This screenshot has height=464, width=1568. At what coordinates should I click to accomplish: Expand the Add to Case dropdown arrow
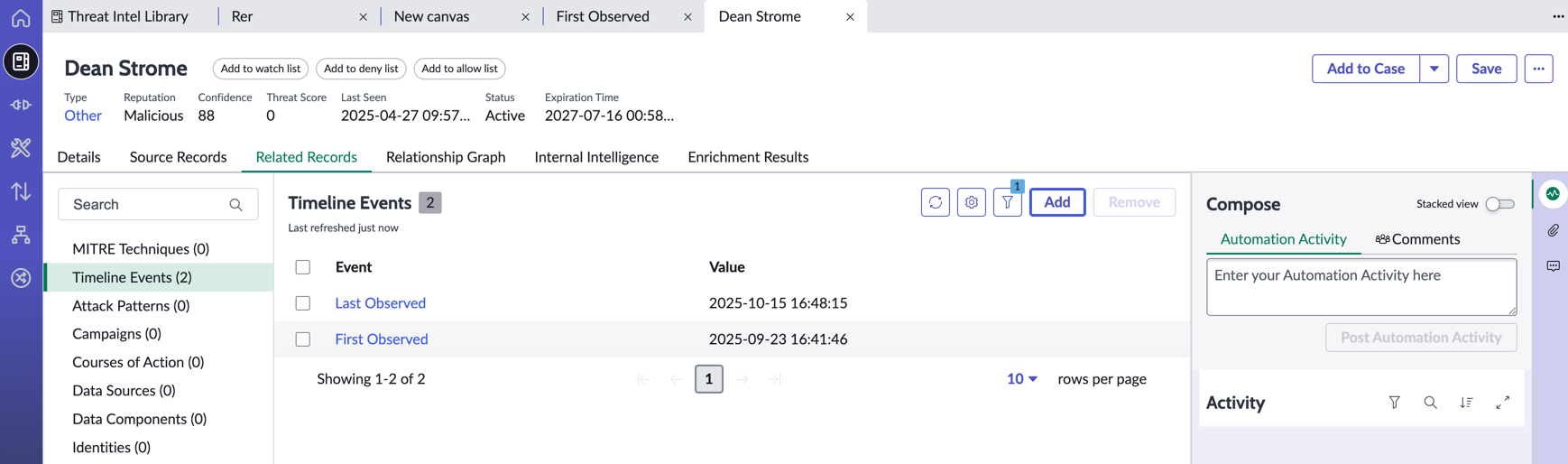[x=1434, y=69]
